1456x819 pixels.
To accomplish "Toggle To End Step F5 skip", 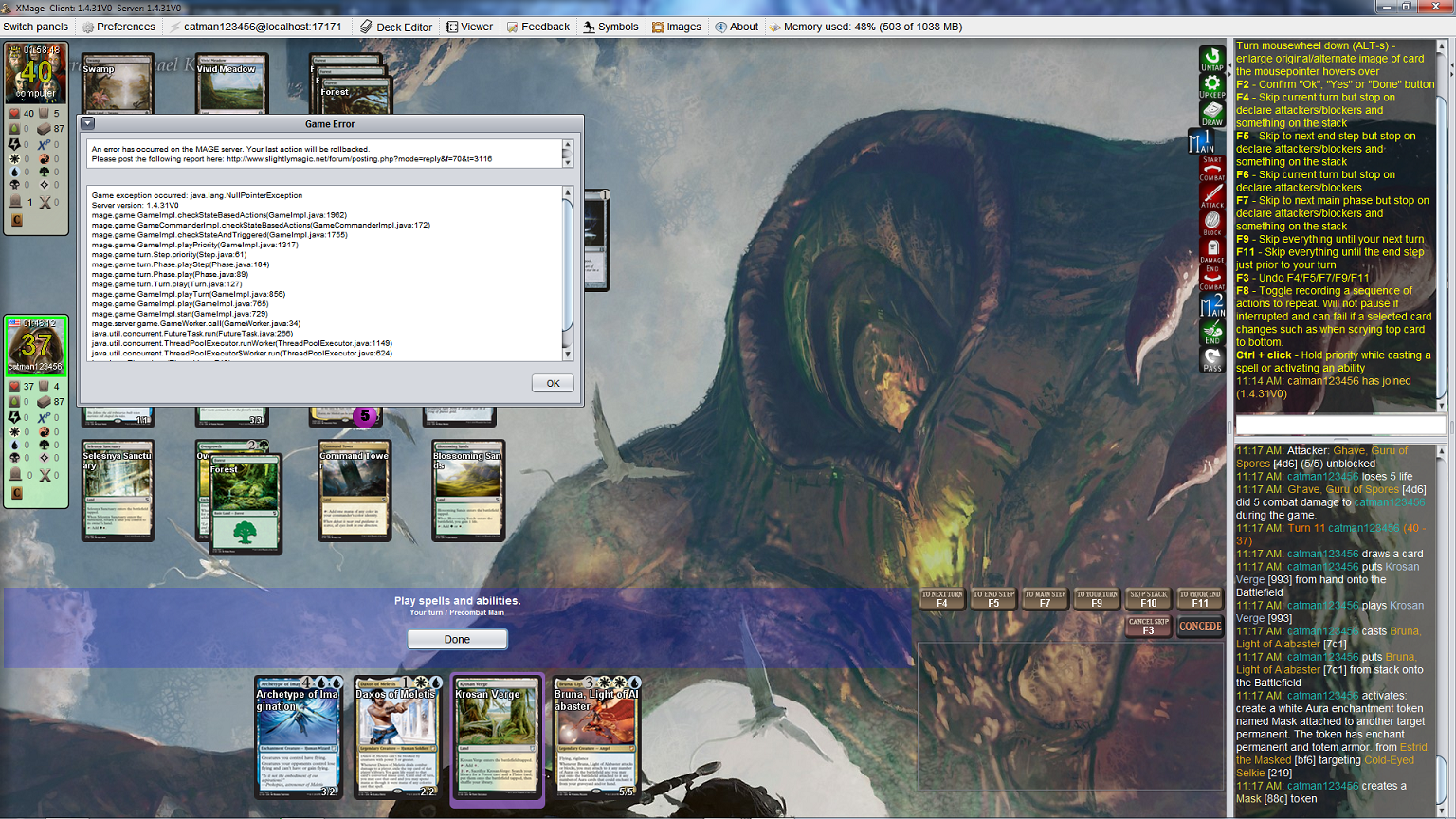I will coord(993,599).
